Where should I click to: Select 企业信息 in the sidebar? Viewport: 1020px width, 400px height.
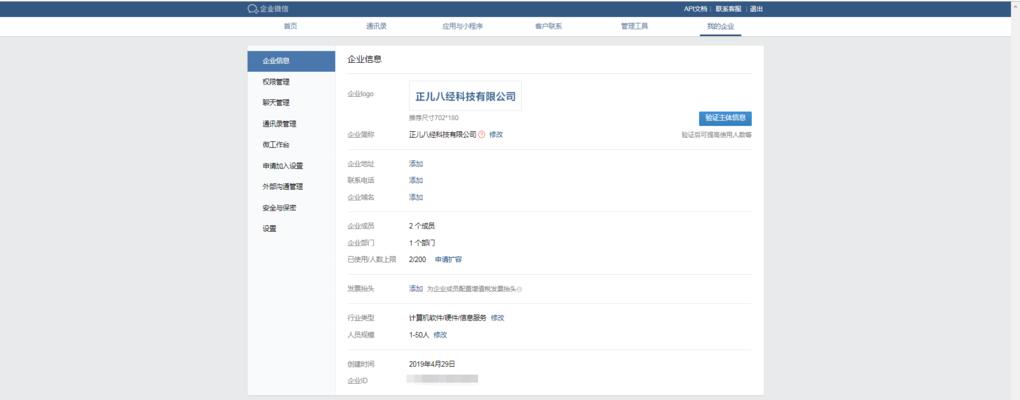[x=291, y=61]
